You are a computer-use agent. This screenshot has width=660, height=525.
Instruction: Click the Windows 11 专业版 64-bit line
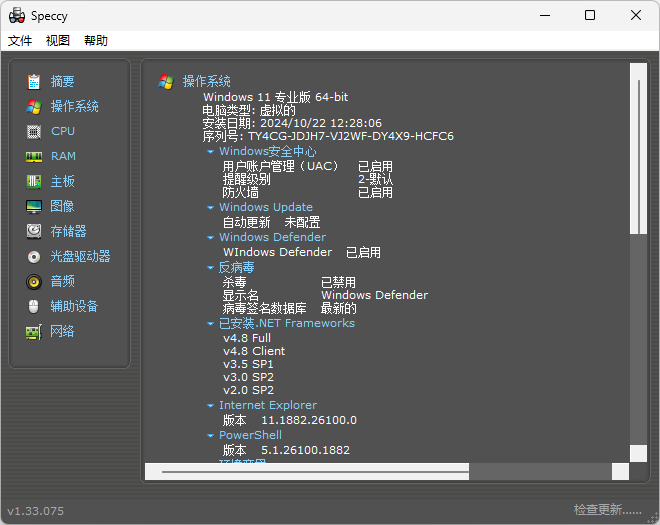pos(276,97)
